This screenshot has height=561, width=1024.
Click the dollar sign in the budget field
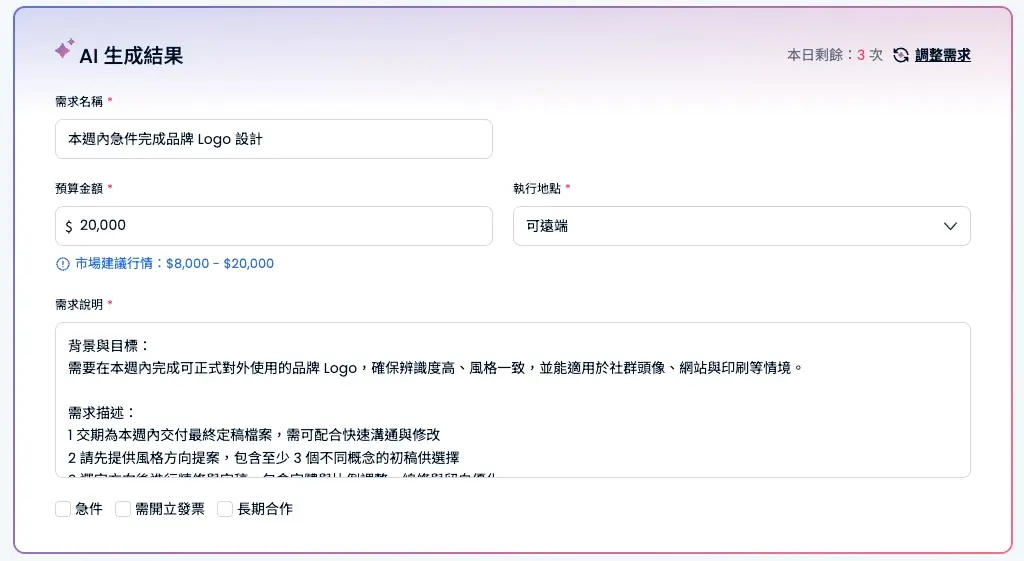(x=69, y=227)
